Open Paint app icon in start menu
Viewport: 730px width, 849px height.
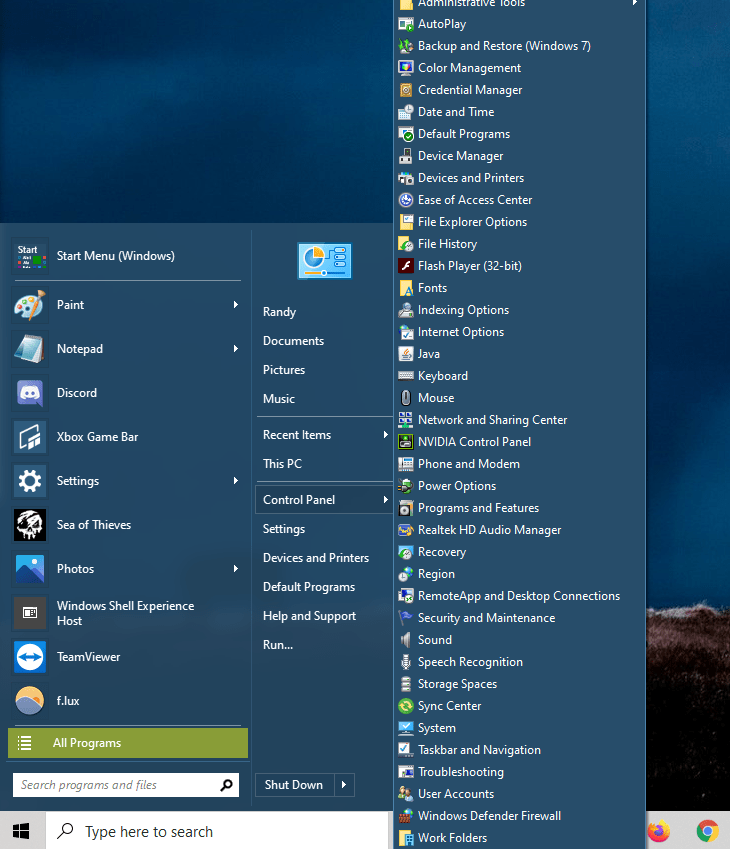point(30,305)
